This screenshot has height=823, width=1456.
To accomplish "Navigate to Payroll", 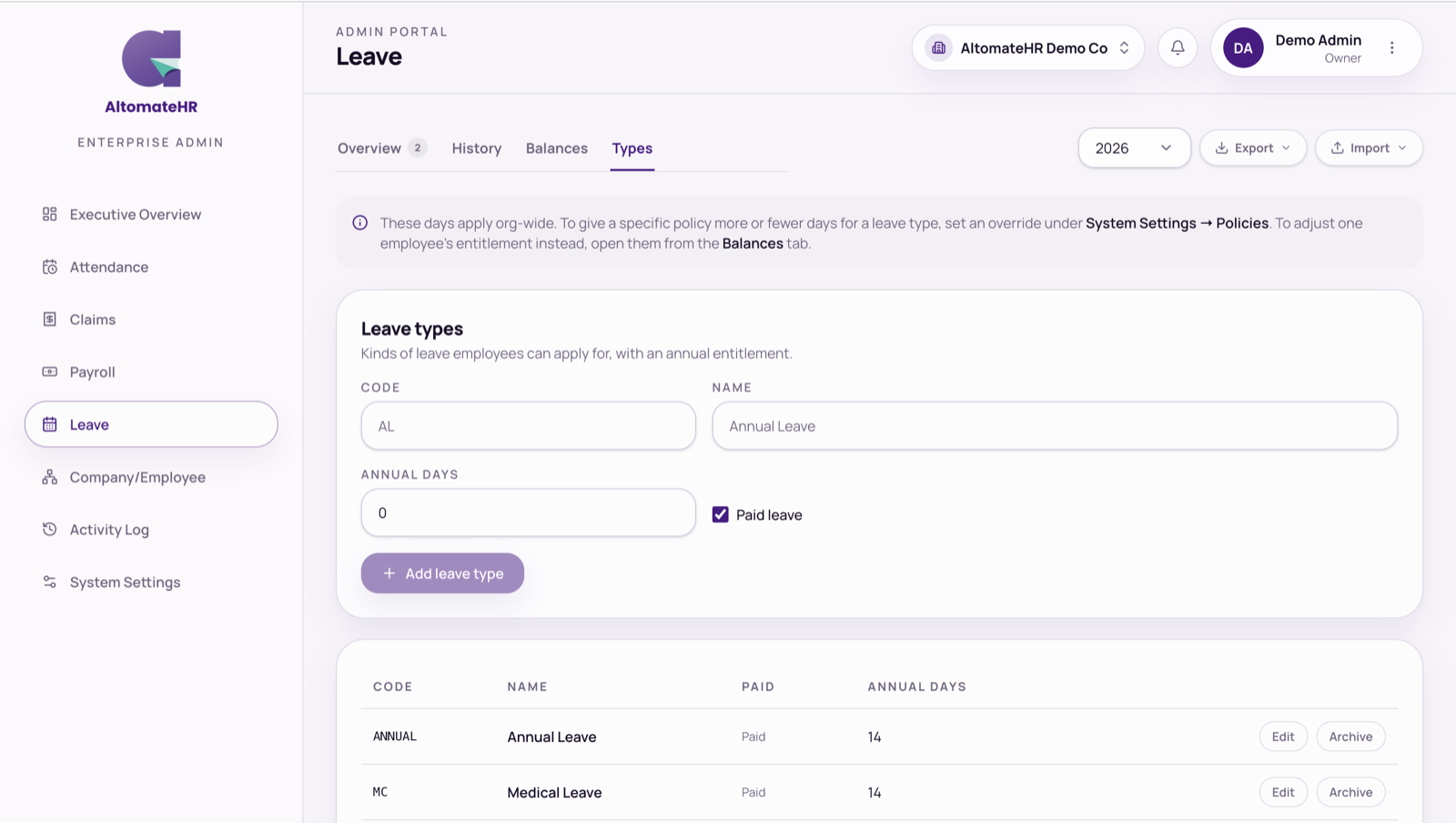I will point(151,372).
